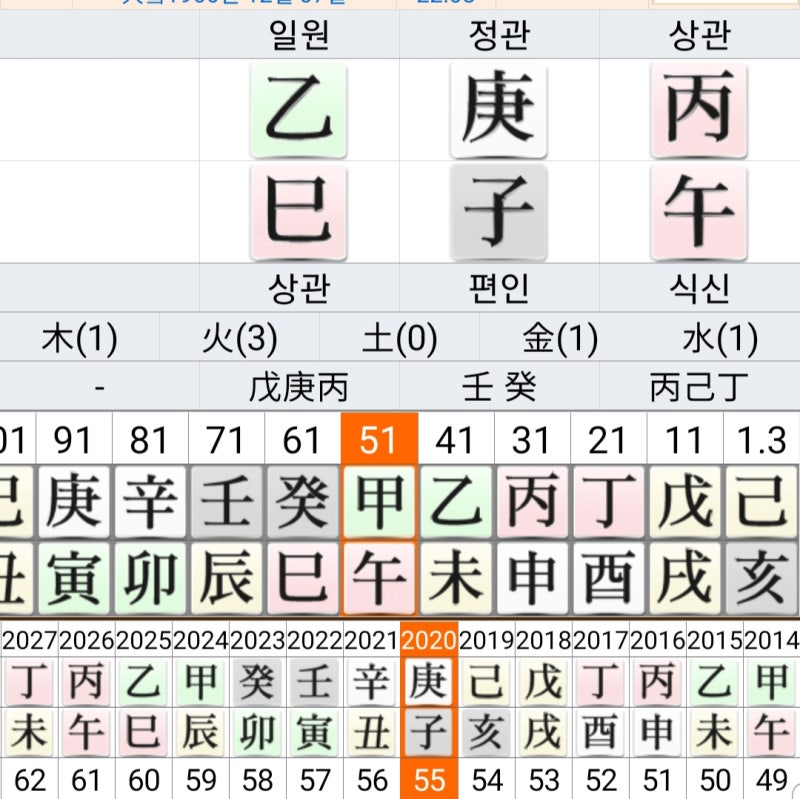The width and height of the screenshot is (800, 799).
Task: Tap the 亥 branch tile in the 1.3 daeun
Action: click(761, 578)
